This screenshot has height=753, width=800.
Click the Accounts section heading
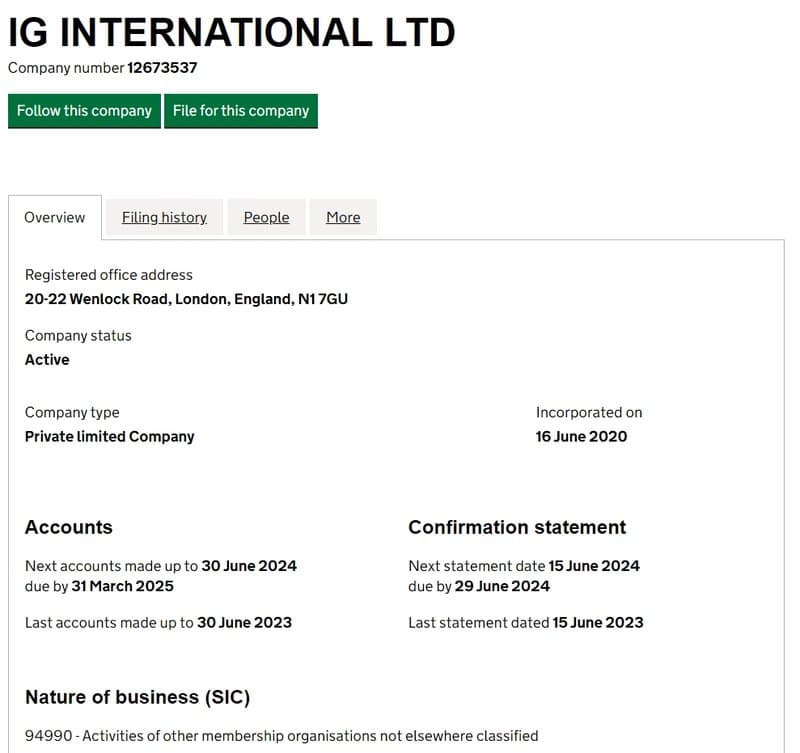(x=68, y=527)
